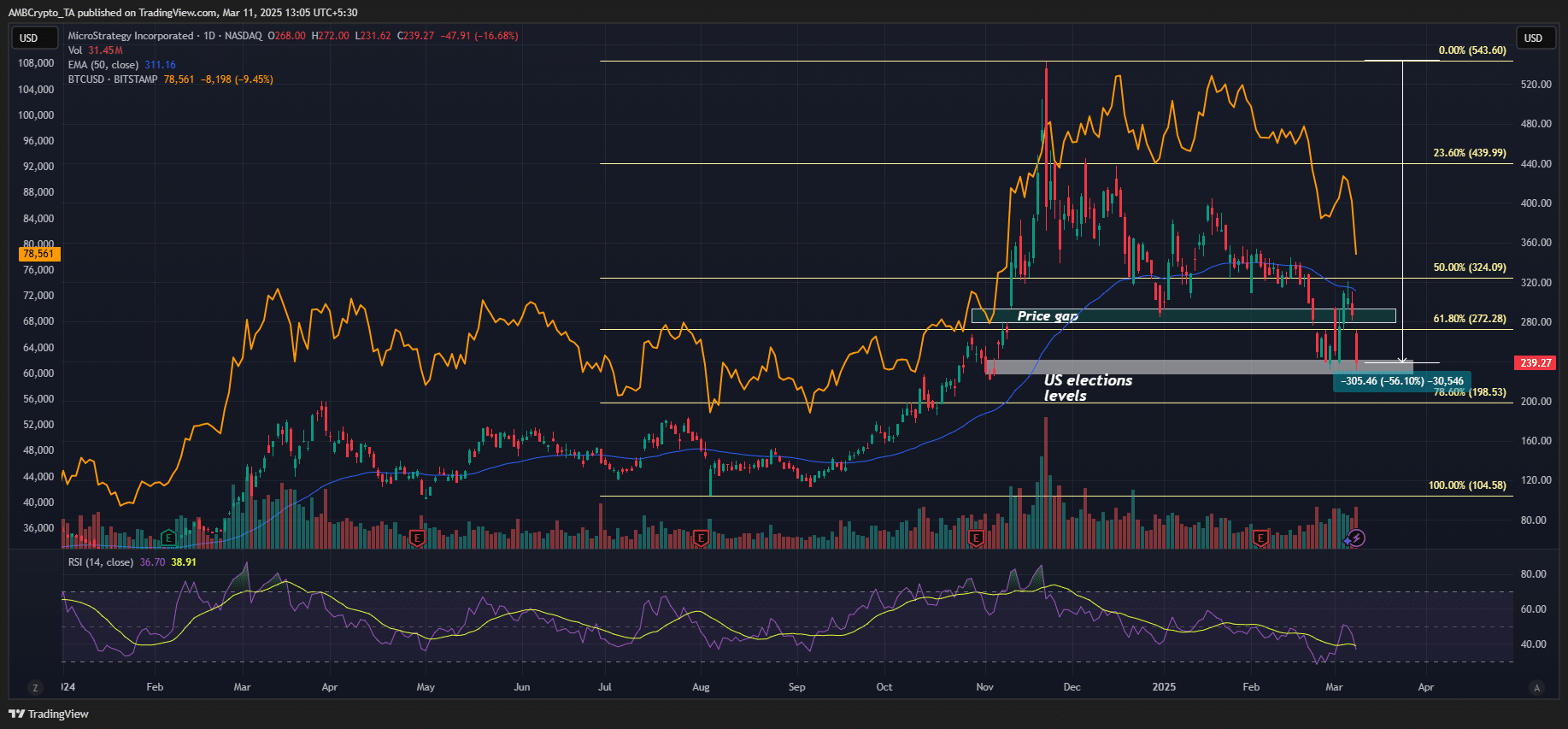
Task: Click the EMA (50, close) indicator legend
Action: [x=103, y=65]
